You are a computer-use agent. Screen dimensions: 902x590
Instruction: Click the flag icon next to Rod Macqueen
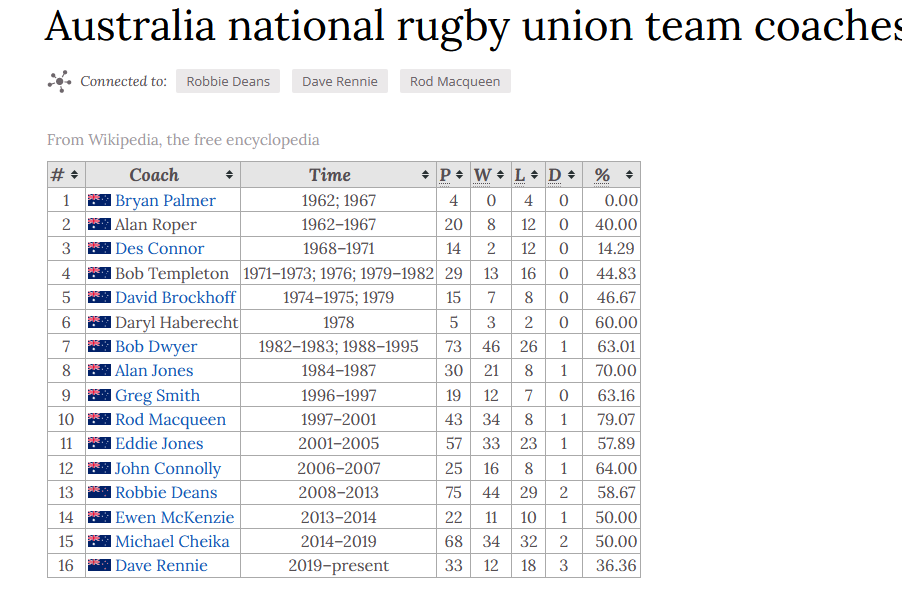click(99, 419)
